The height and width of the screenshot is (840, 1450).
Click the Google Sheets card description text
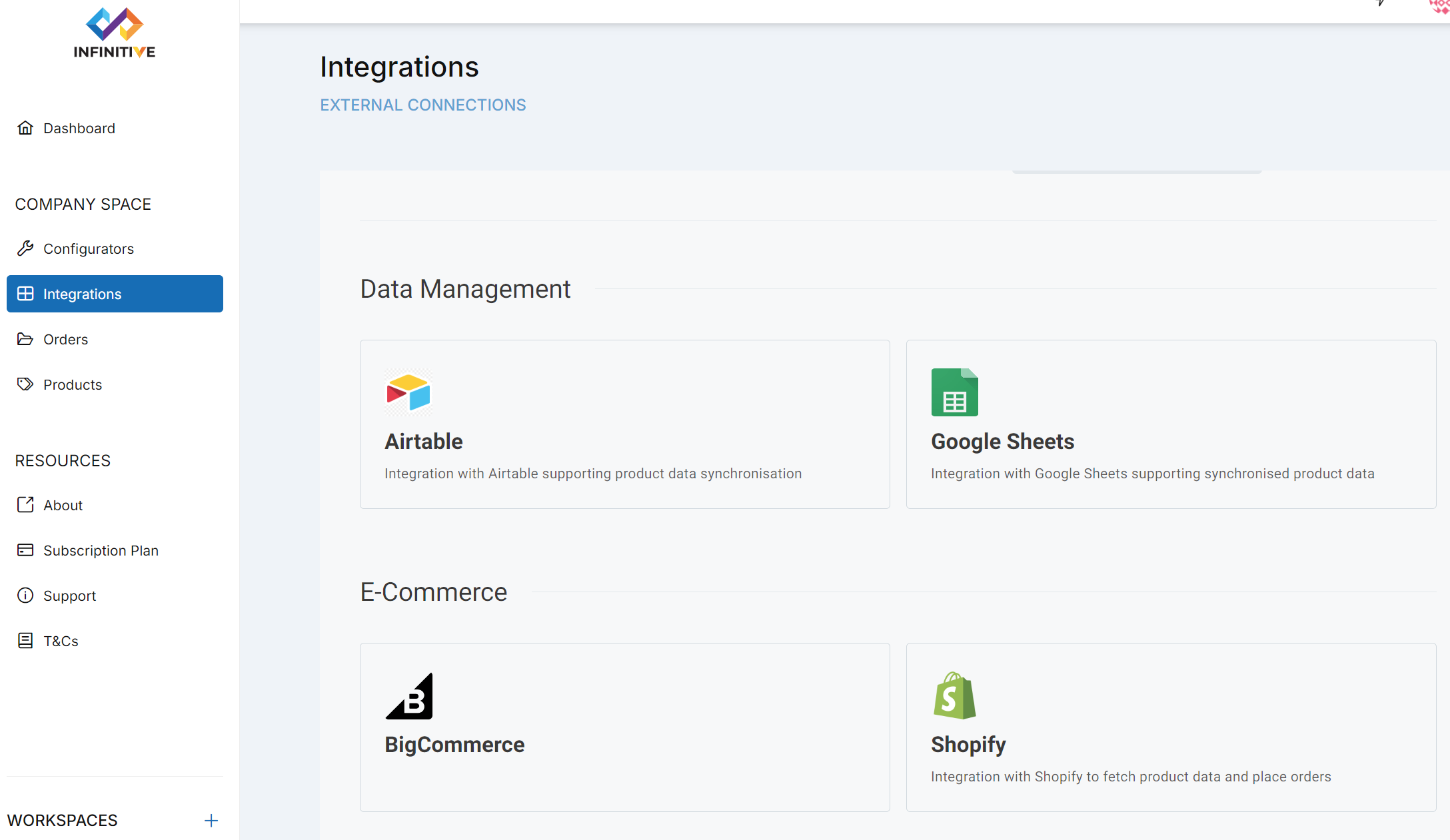(1152, 474)
